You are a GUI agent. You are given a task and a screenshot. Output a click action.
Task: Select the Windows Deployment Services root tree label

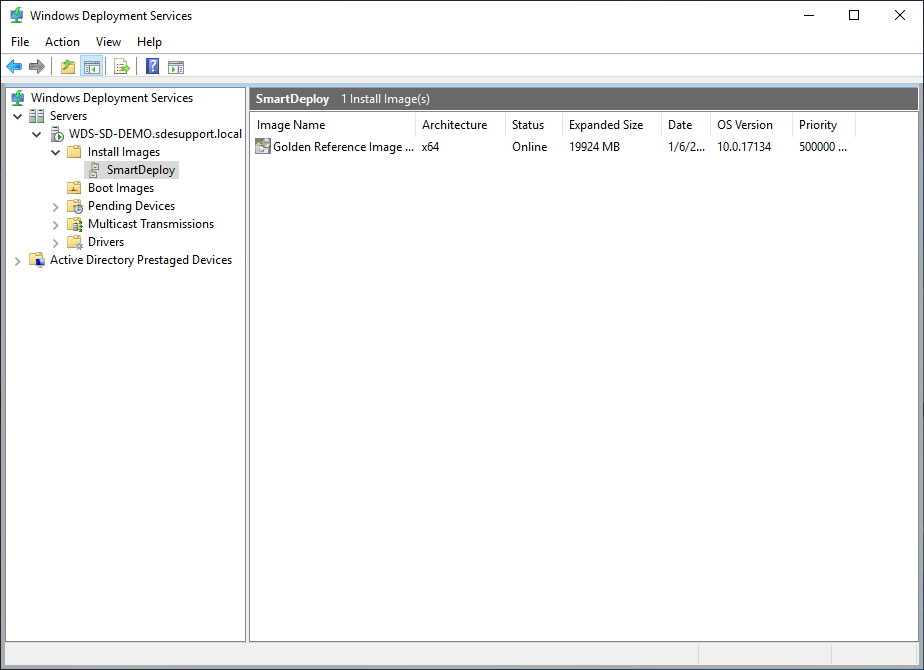[112, 98]
